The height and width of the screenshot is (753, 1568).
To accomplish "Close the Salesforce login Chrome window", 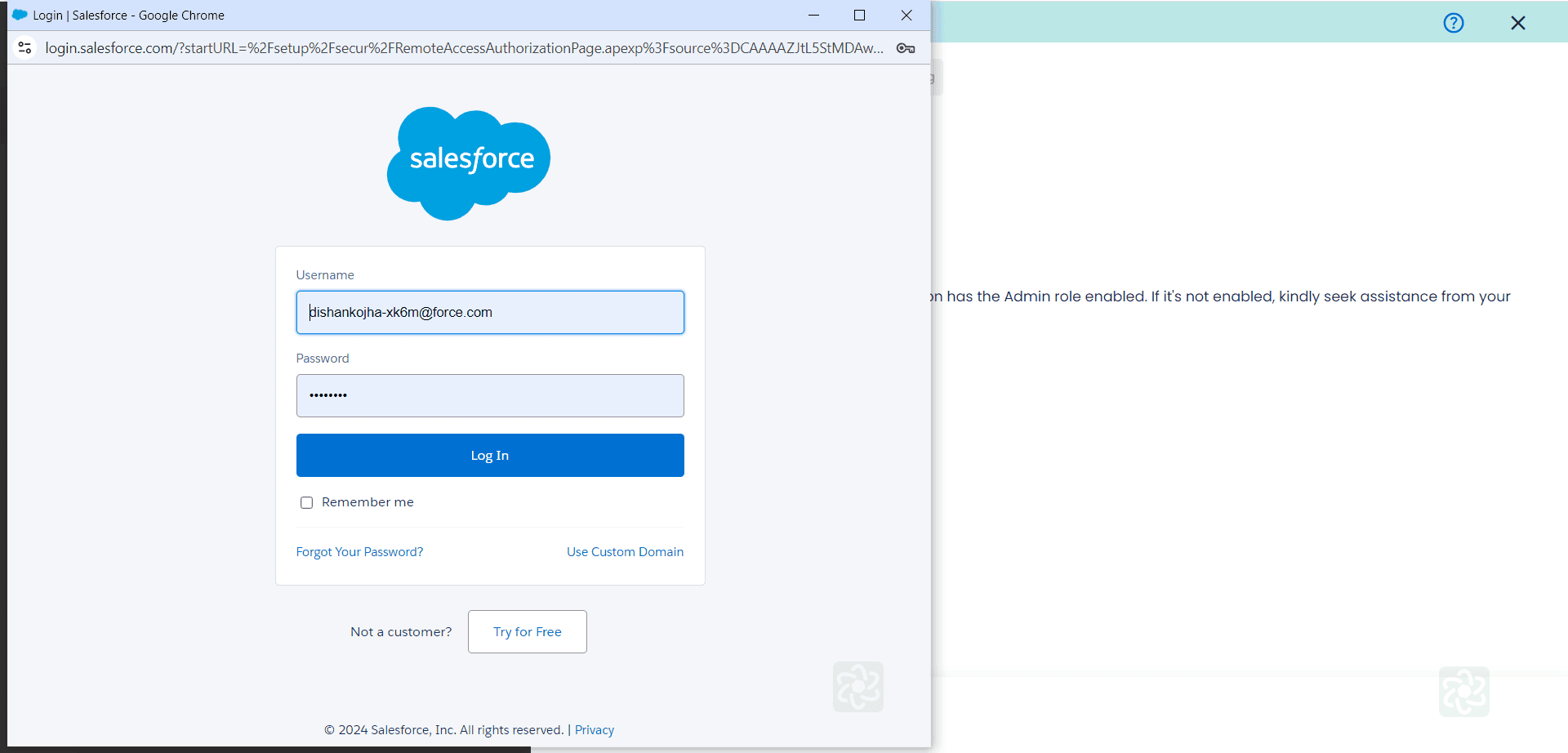I will coord(906,15).
